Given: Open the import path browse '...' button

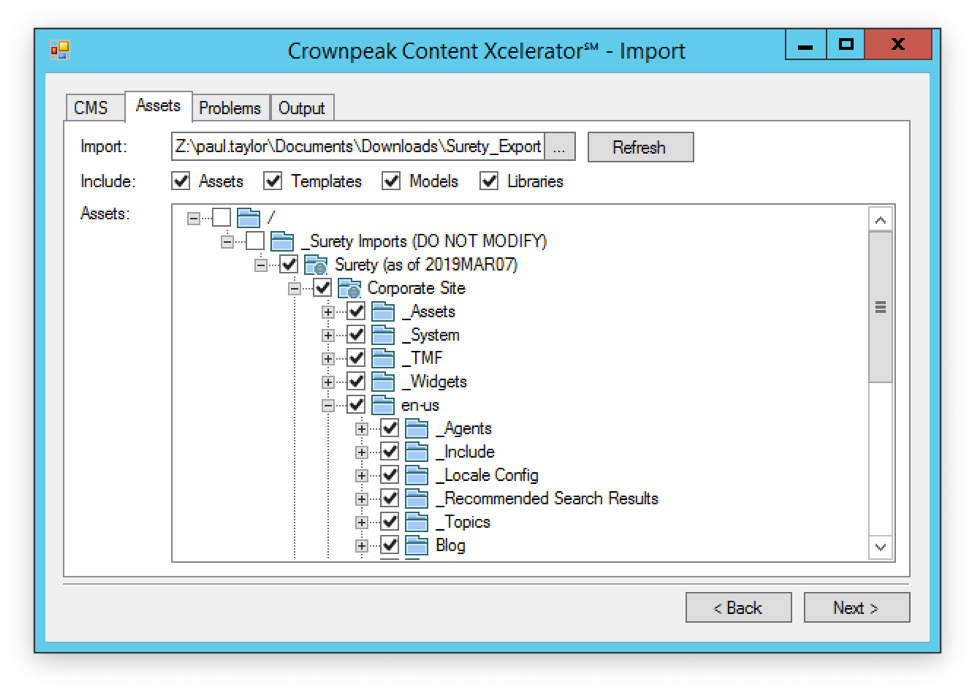Looking at the screenshot, I should coord(559,147).
